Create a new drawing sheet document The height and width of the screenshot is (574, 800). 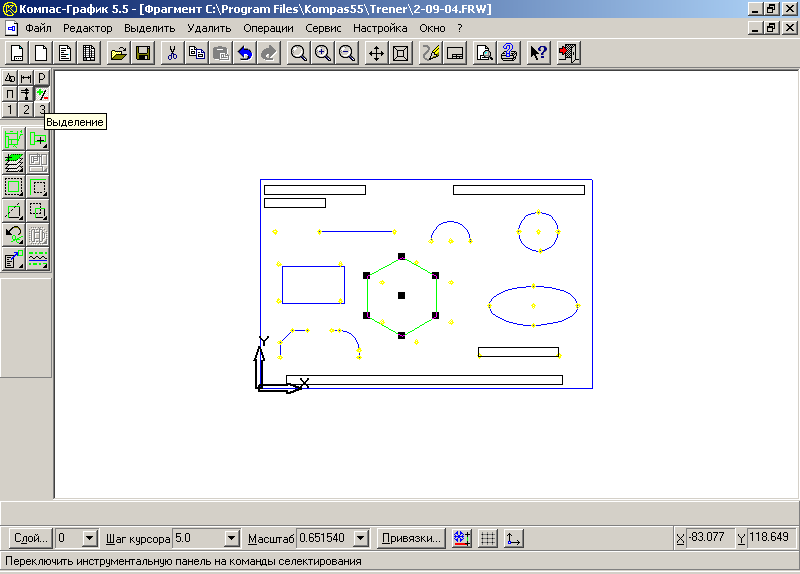pyautogui.click(x=17, y=53)
